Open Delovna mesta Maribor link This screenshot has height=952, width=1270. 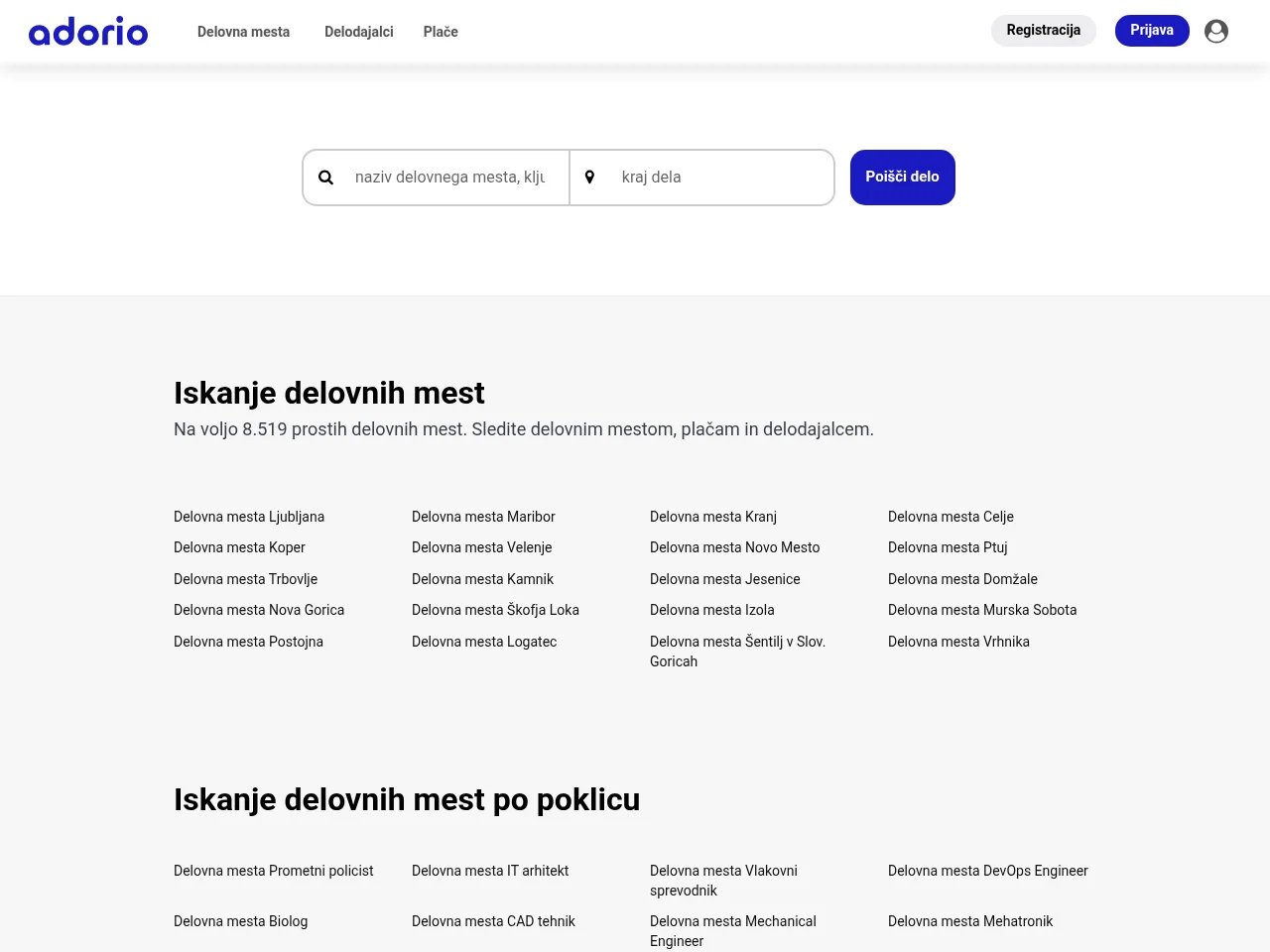pos(483,517)
